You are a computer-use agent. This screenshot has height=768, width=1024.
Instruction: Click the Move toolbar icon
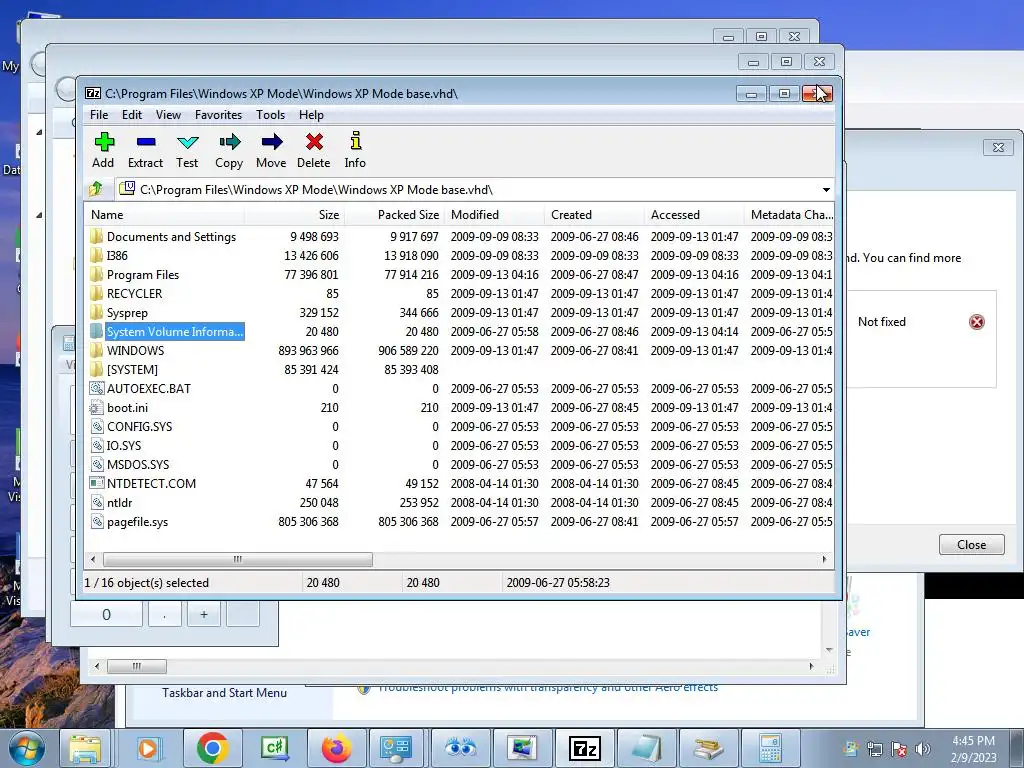[x=272, y=142]
